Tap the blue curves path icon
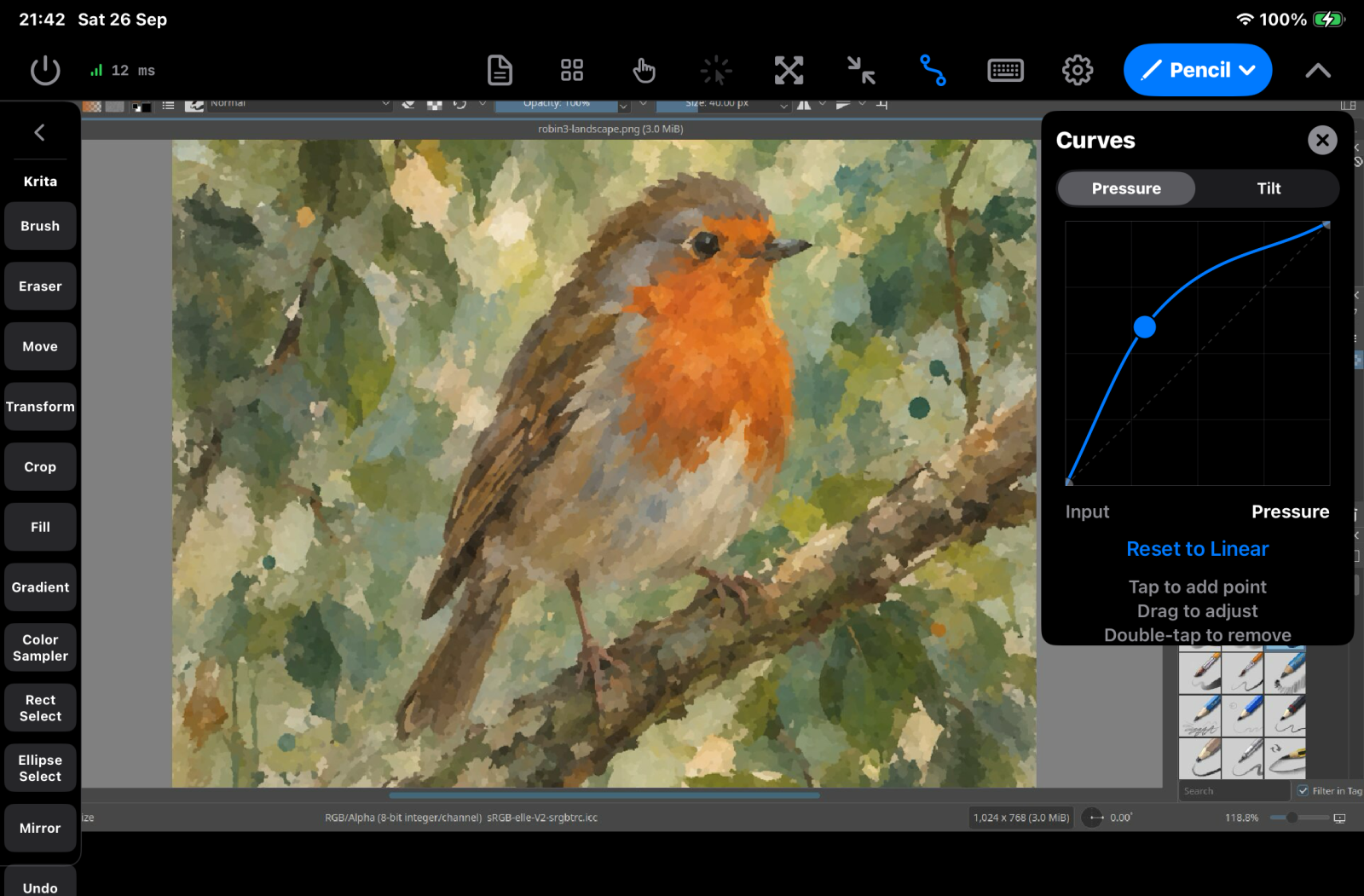Viewport: 1364px width, 896px height. (x=933, y=71)
